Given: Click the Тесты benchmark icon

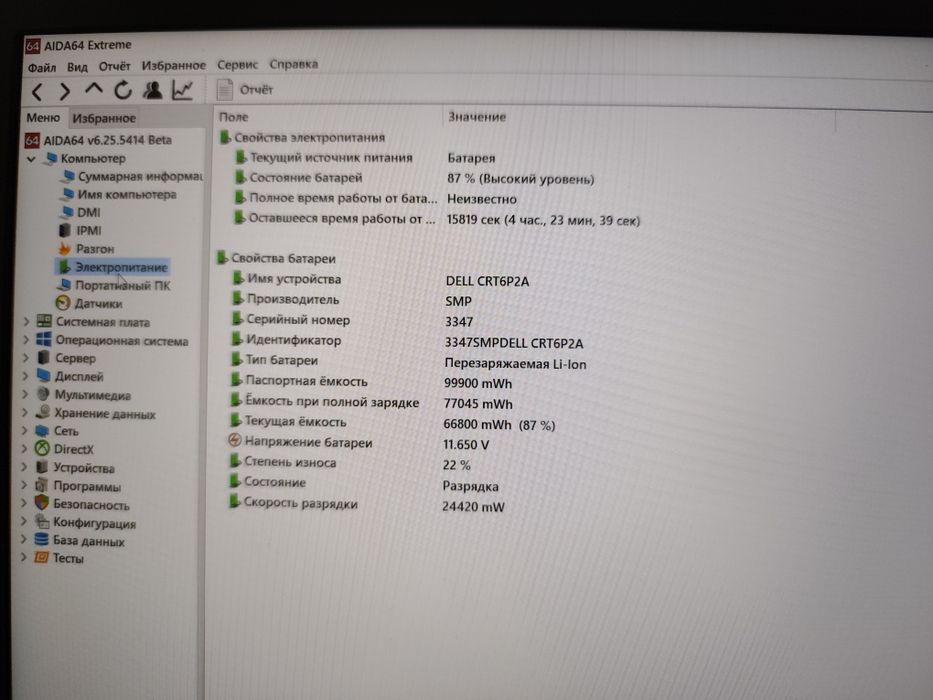Looking at the screenshot, I should point(41,558).
